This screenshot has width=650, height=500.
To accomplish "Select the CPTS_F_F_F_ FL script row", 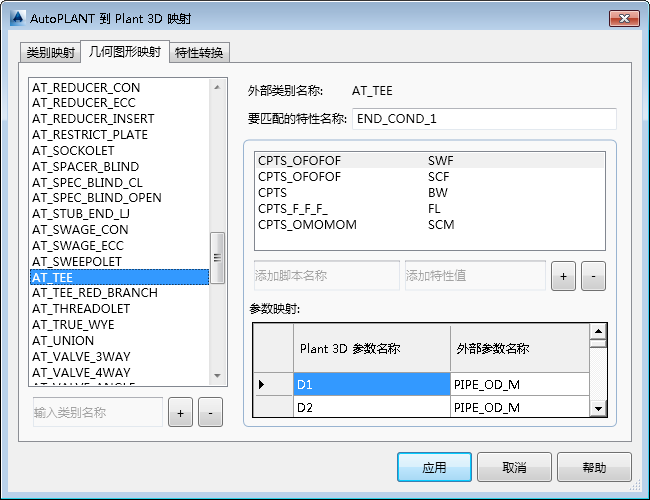I will (x=430, y=209).
